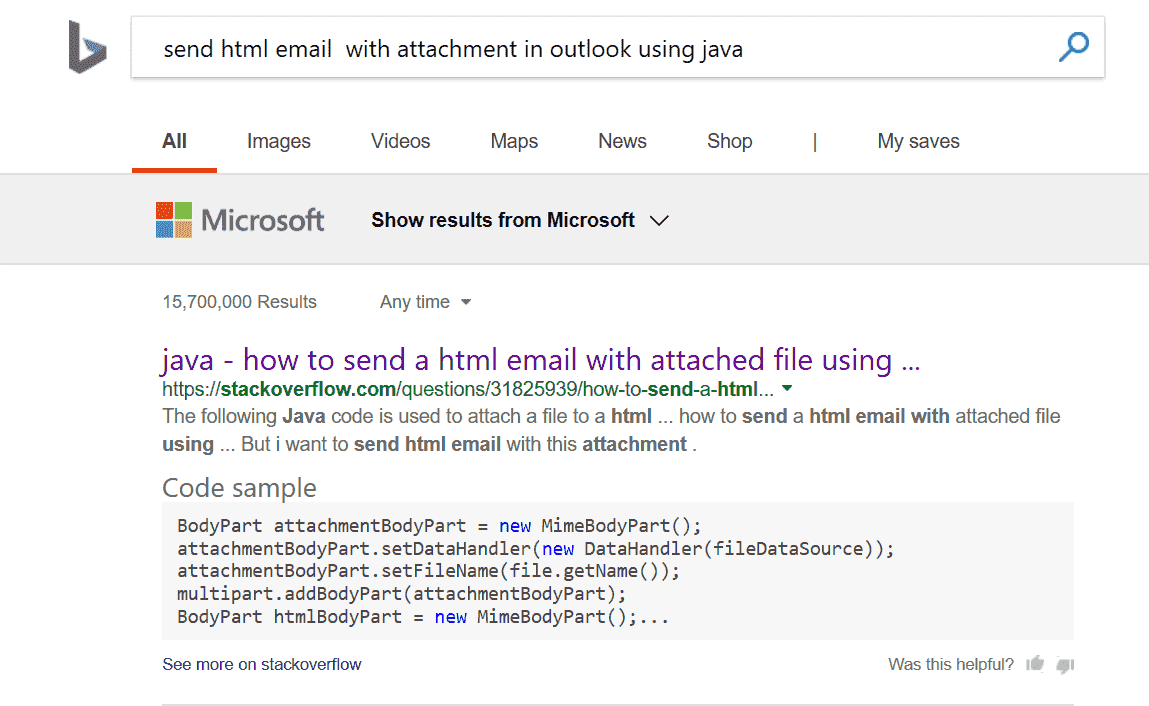
Task: Switch to the Images tab
Action: coord(278,141)
